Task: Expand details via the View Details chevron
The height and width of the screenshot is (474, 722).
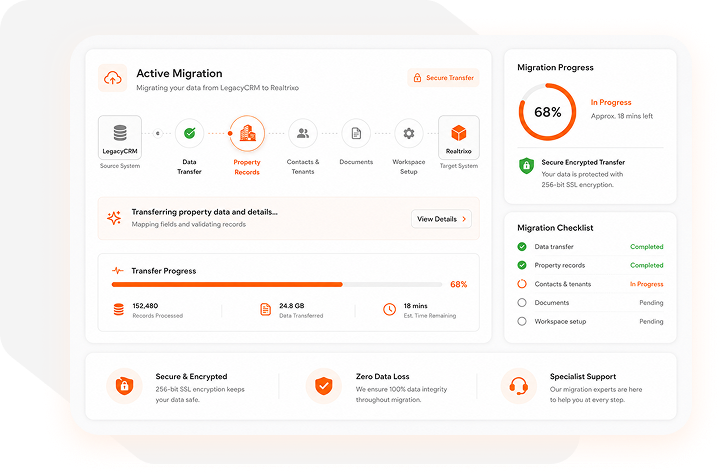Action: click(464, 219)
